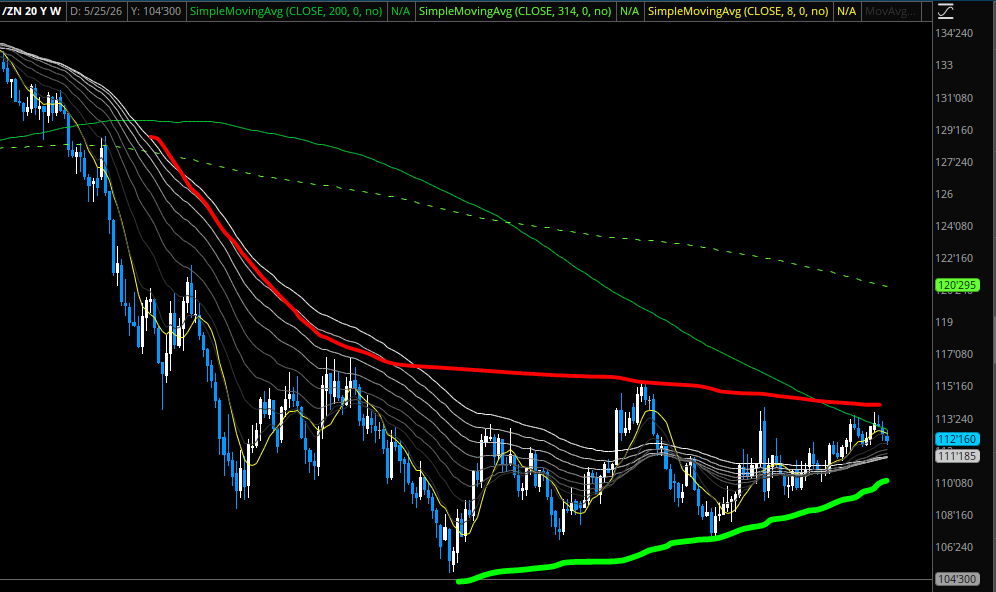
Task: Click the 119 price axis label
Action: point(944,322)
